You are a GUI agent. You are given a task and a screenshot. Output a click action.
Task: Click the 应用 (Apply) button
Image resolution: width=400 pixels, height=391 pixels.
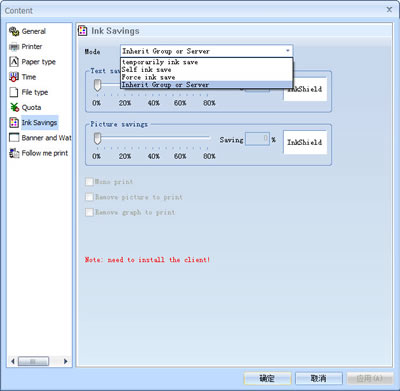coord(369,378)
